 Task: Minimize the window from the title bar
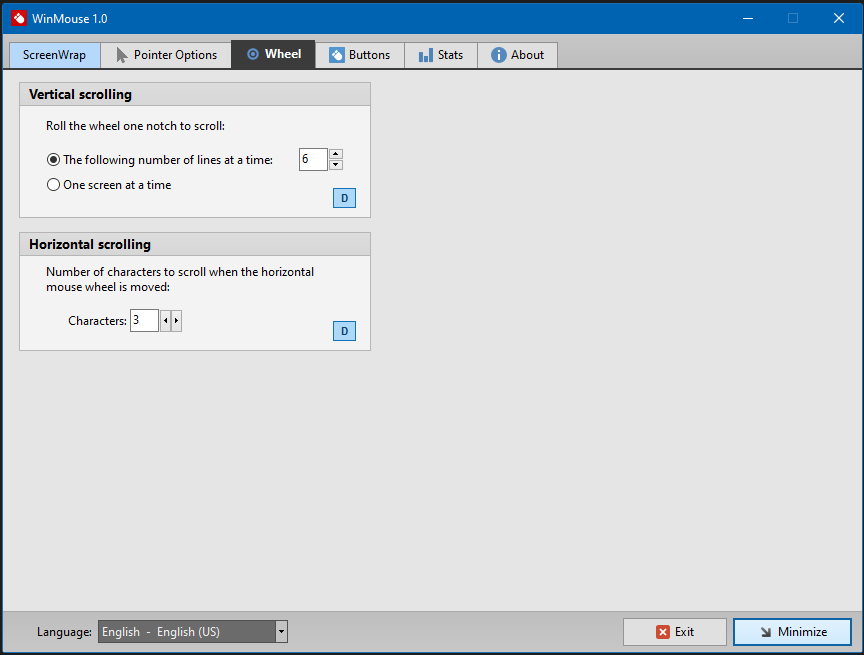coord(748,18)
